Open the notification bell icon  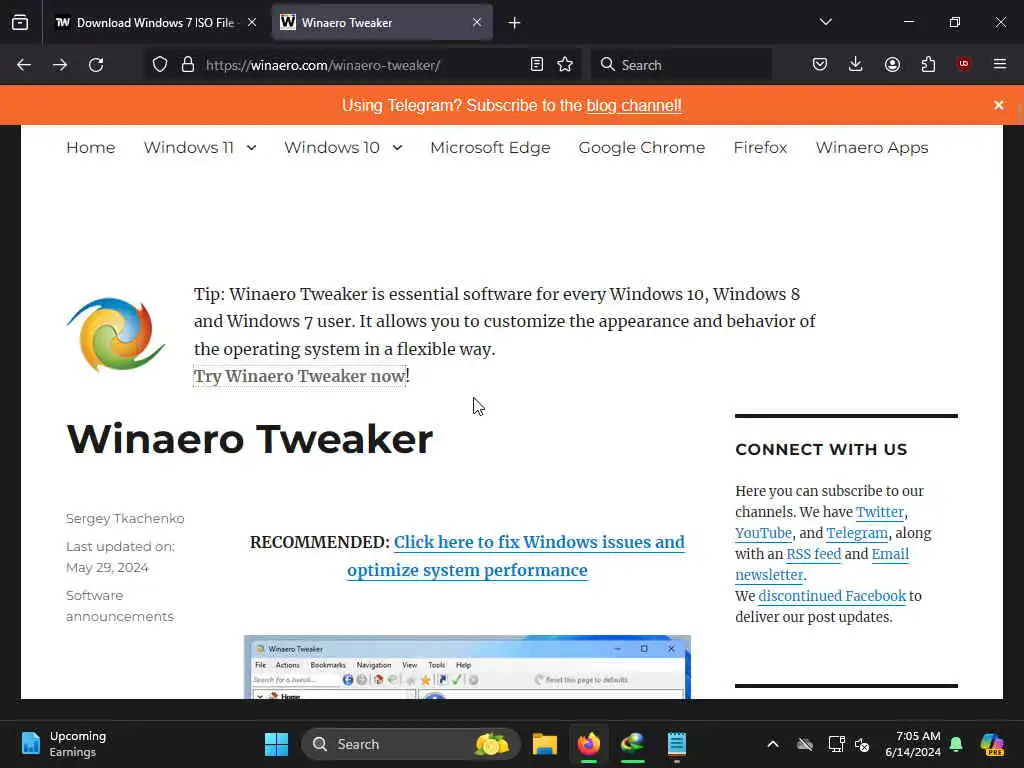click(x=956, y=744)
